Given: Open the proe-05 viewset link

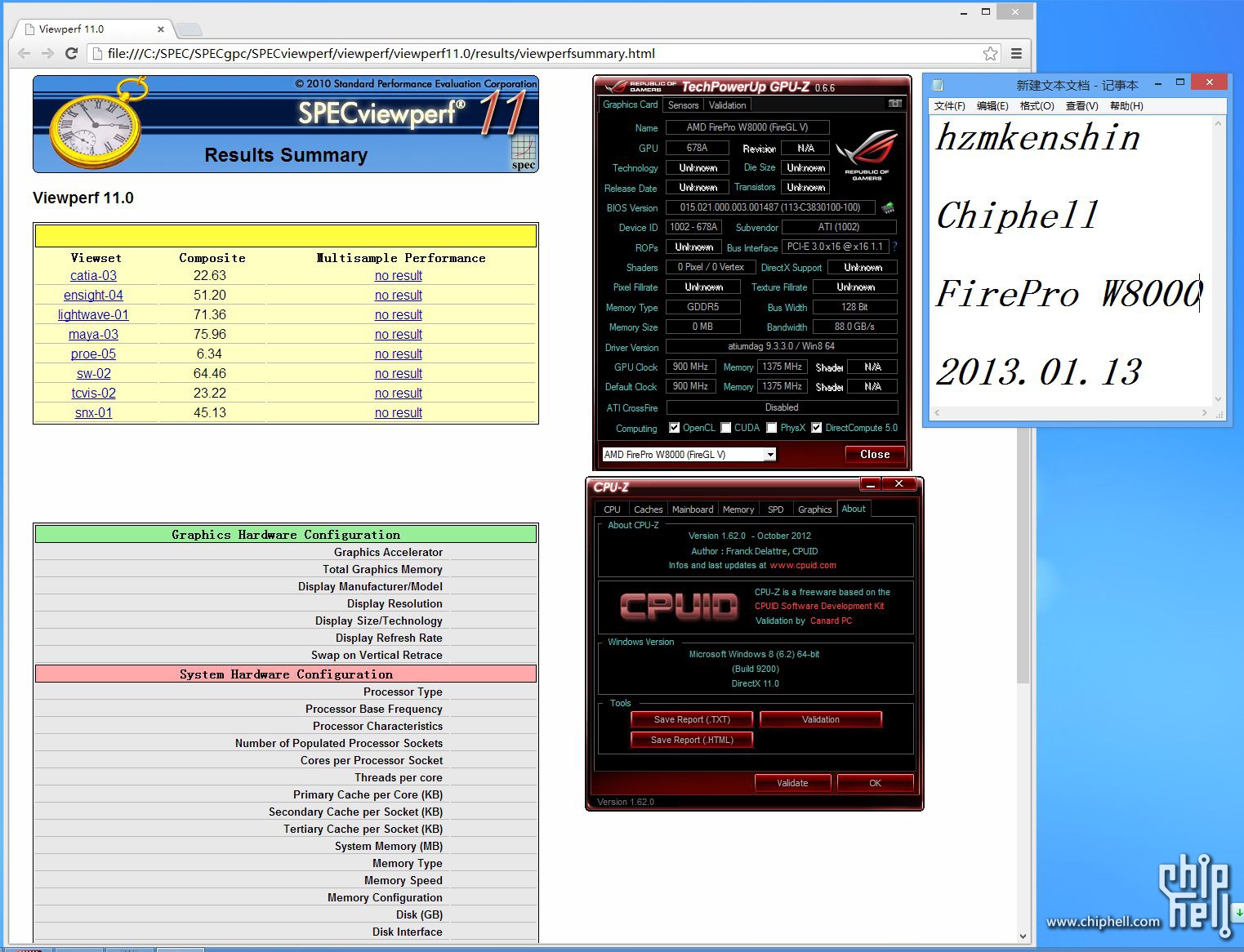Looking at the screenshot, I should 93,354.
